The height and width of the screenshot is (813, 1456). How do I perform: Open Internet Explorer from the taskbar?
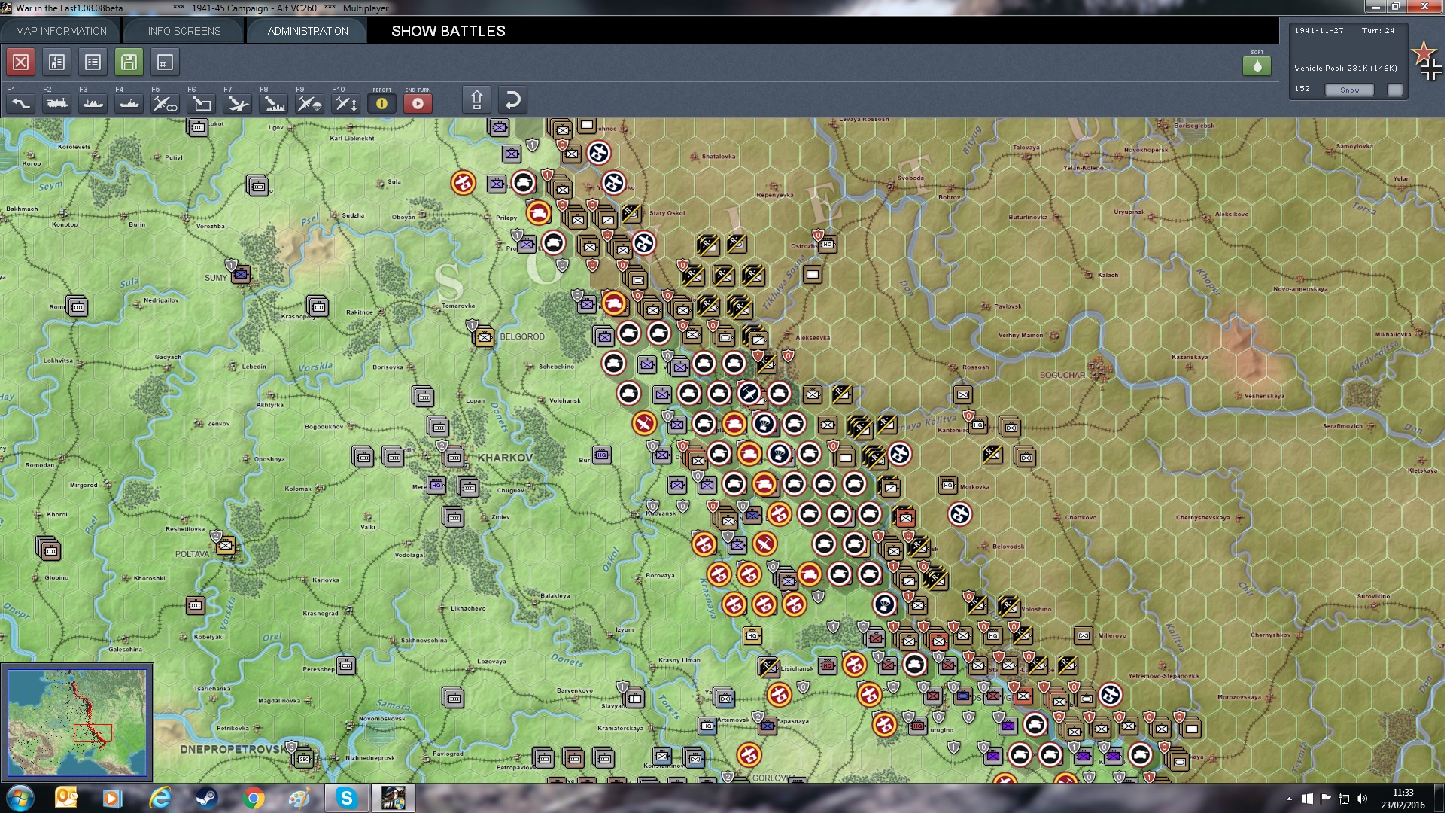click(x=160, y=799)
